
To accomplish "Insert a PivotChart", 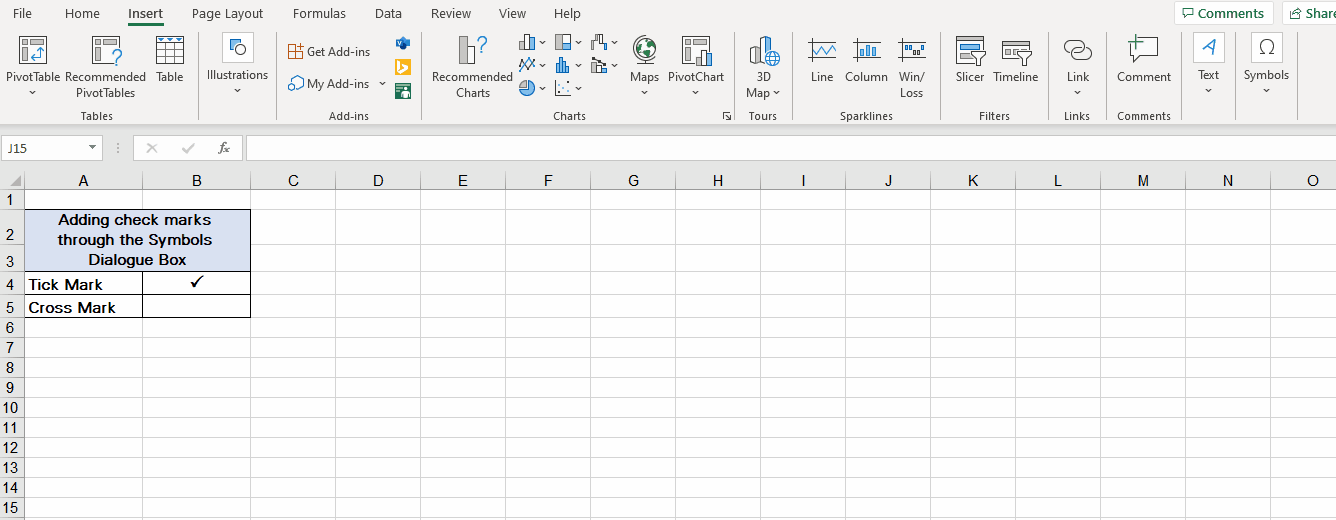I will (x=696, y=58).
